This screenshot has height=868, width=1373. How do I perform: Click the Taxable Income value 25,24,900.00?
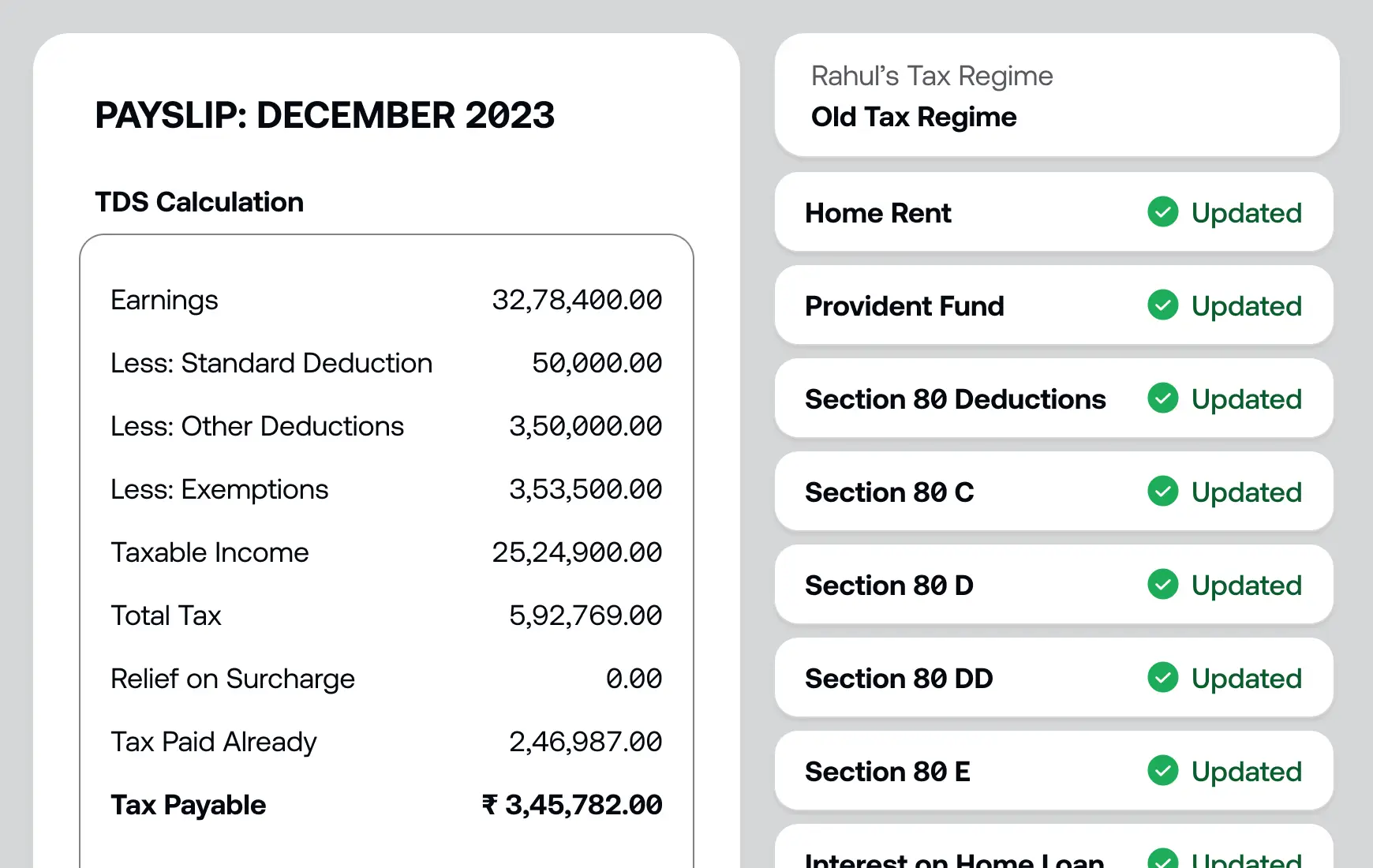point(577,552)
